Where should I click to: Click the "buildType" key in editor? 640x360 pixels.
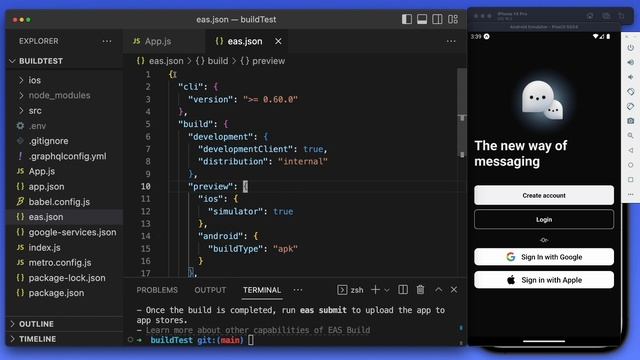point(236,249)
